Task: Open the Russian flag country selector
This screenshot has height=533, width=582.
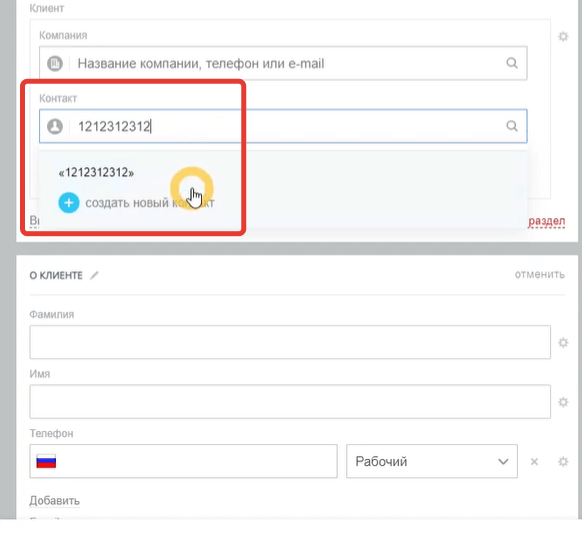Action: (x=46, y=461)
